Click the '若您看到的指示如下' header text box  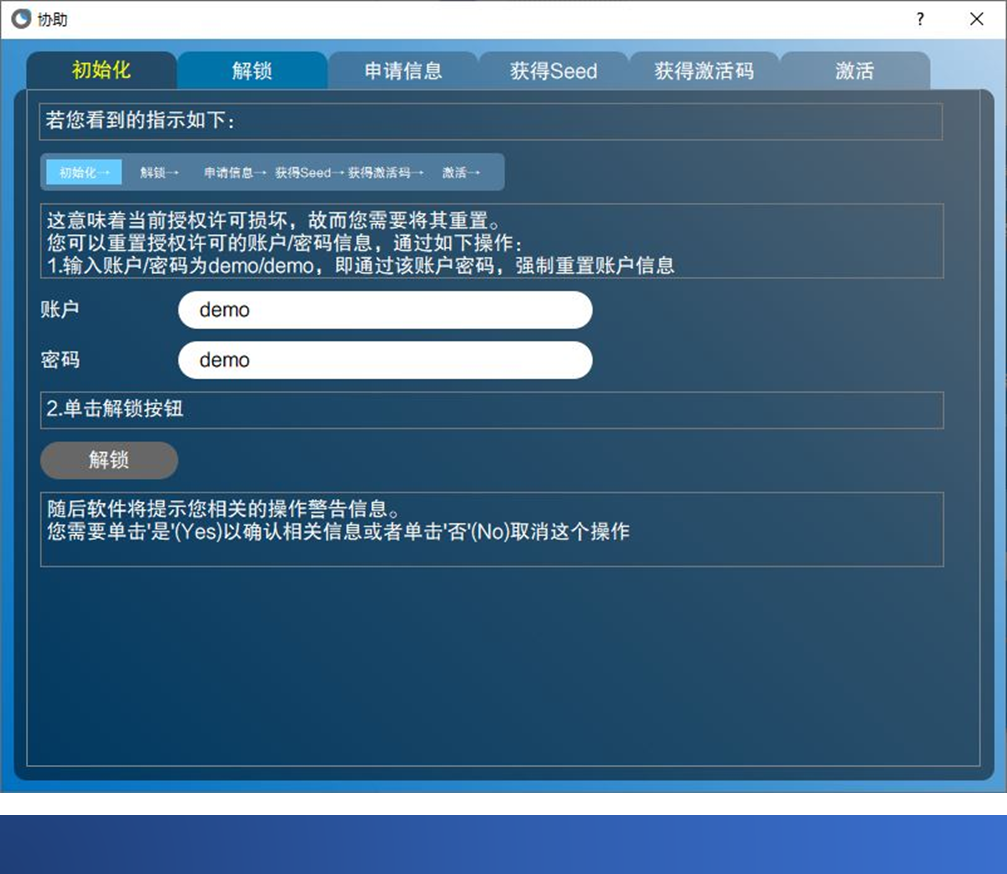coord(490,122)
